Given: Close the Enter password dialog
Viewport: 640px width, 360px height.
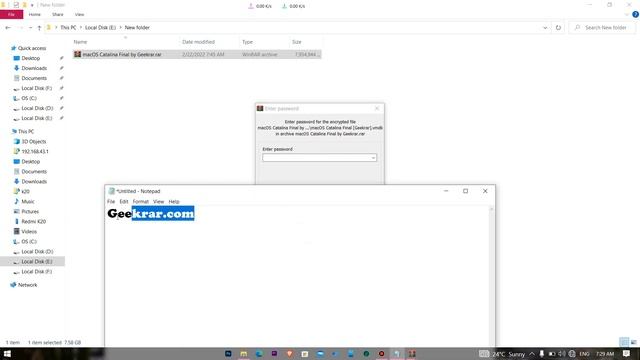Looking at the screenshot, I should click(x=377, y=109).
